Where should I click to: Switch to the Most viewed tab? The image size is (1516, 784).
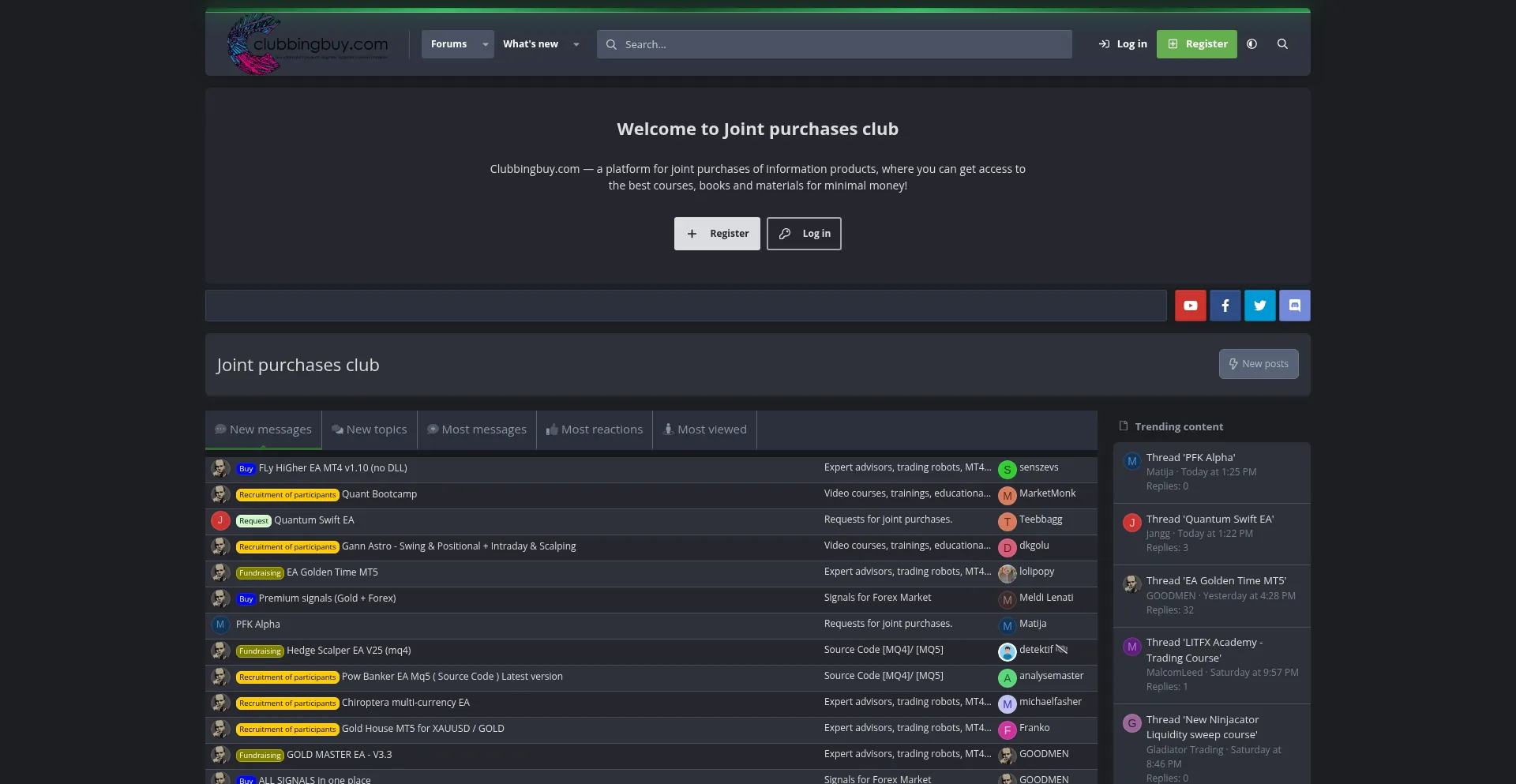tap(704, 430)
